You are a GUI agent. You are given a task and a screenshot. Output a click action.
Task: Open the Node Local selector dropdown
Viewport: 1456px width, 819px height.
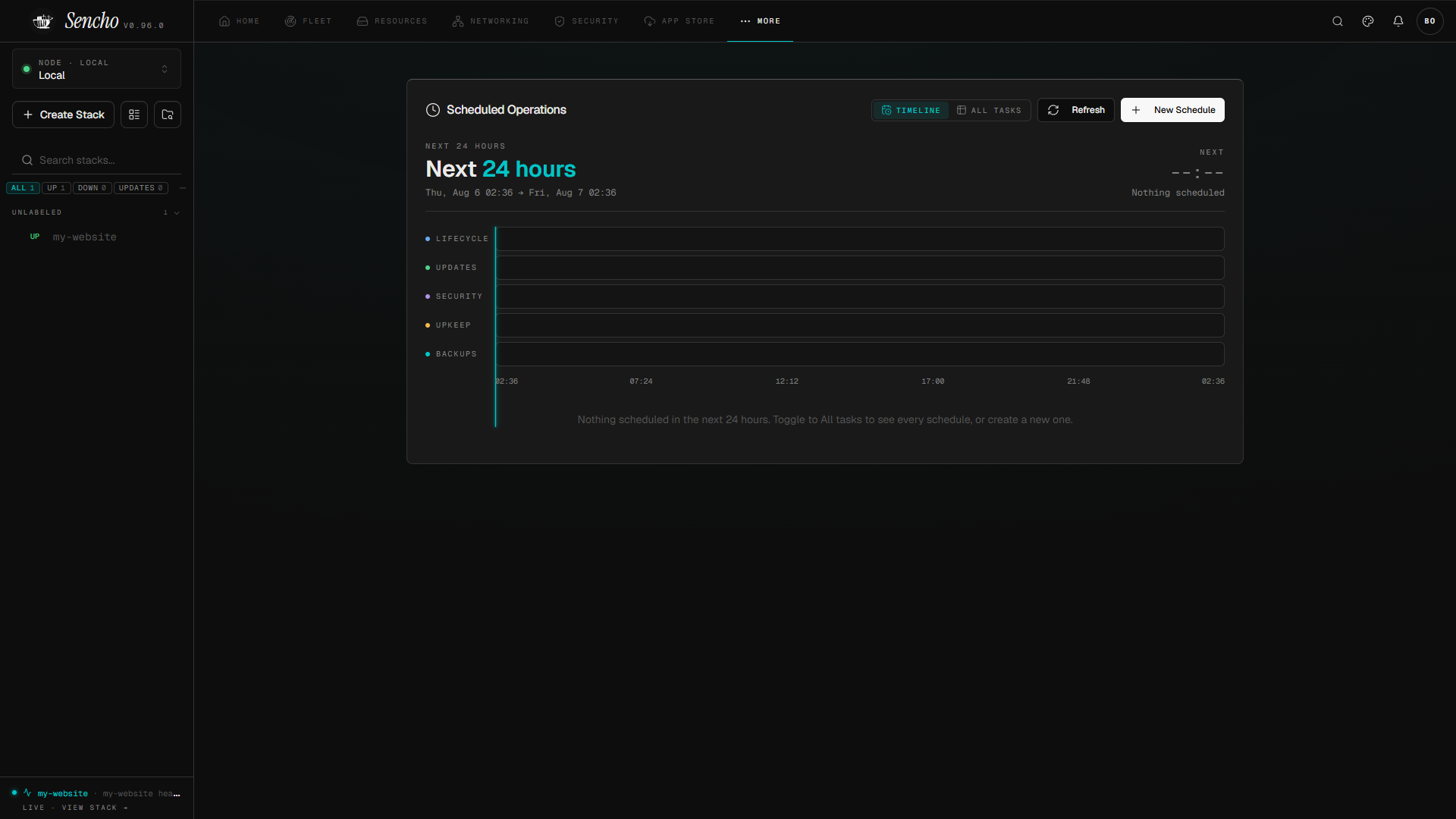[96, 69]
